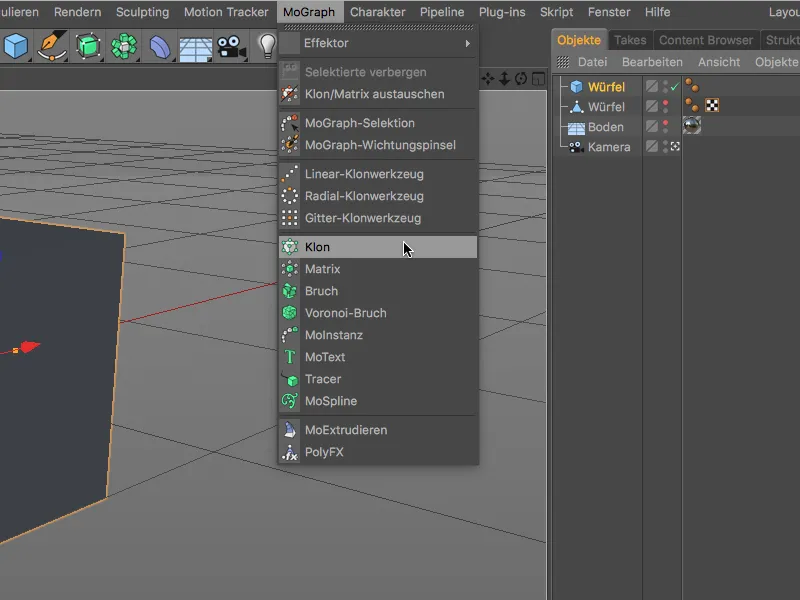
Task: Toggle layer box of first Würfel
Action: 652,86
